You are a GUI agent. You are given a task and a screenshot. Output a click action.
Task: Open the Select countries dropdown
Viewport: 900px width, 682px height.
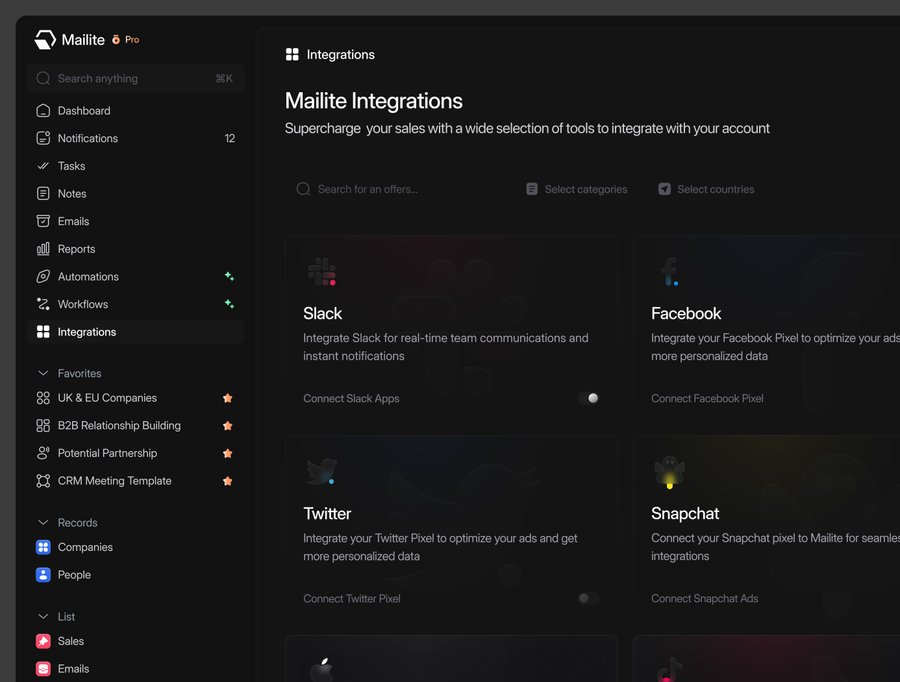pyautogui.click(x=706, y=189)
